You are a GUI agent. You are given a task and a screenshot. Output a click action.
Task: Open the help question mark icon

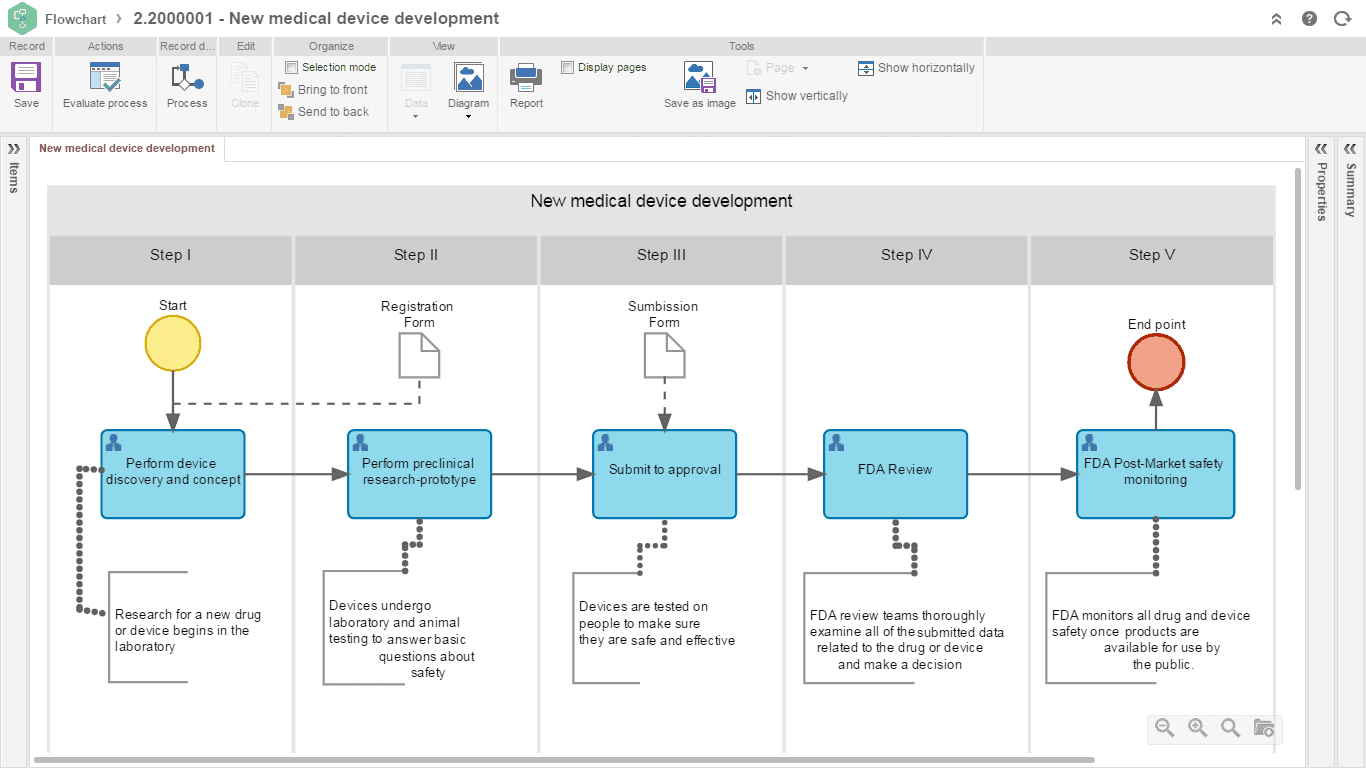tap(1309, 19)
